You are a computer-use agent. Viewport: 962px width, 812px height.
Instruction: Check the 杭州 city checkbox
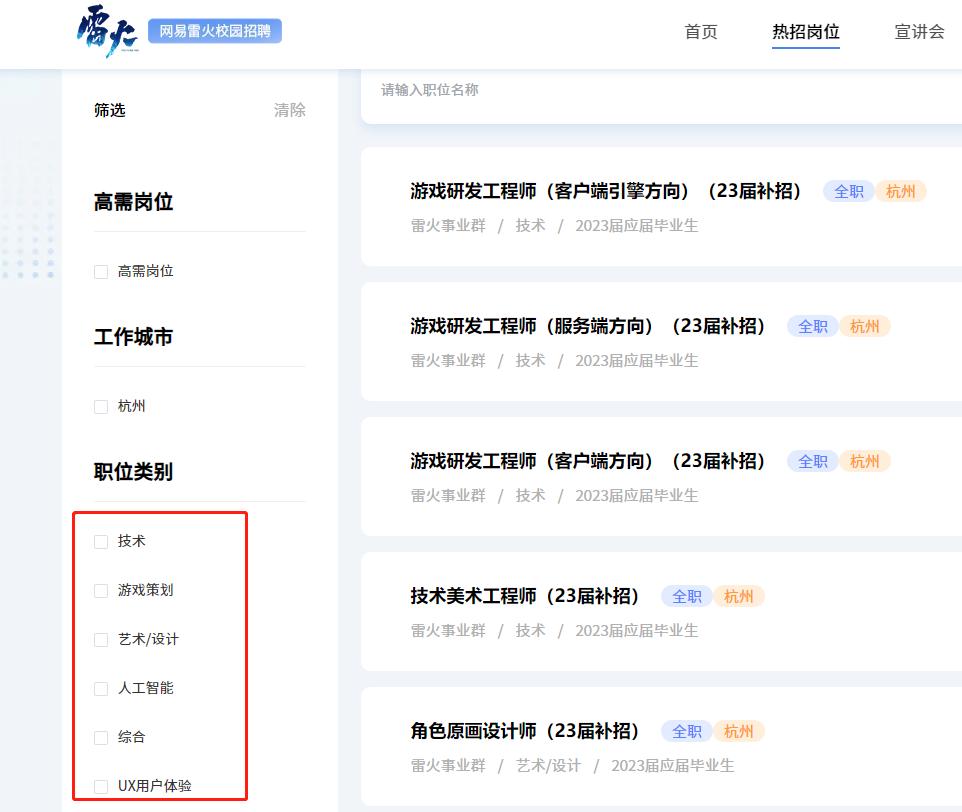click(x=100, y=406)
